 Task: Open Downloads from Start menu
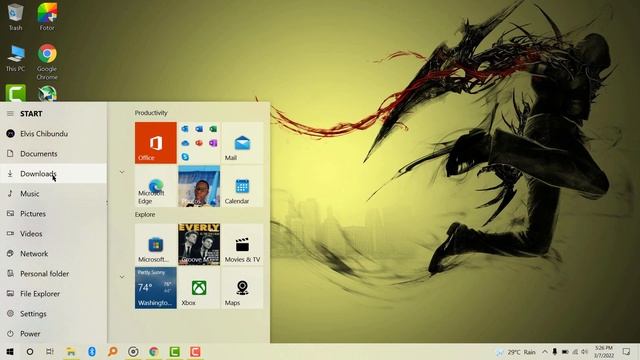pyautogui.click(x=53, y=173)
